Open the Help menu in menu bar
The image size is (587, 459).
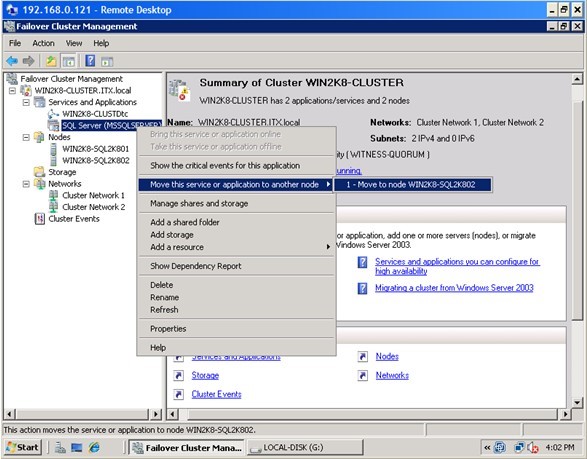(101, 43)
